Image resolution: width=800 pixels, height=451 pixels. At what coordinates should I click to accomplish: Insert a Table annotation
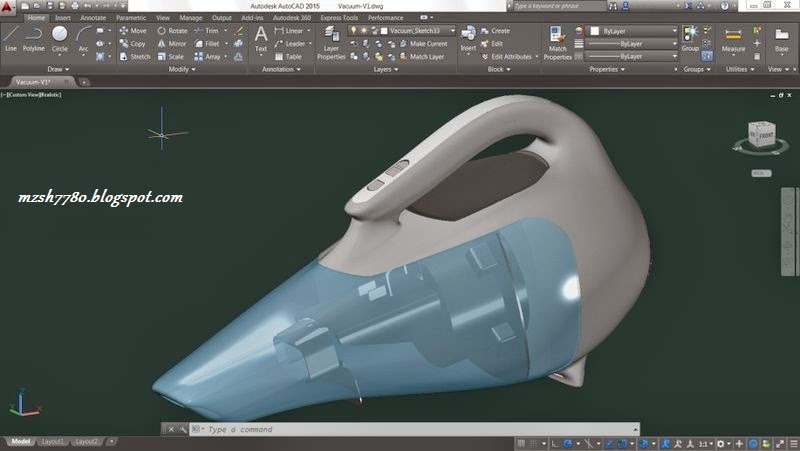pyautogui.click(x=288, y=57)
